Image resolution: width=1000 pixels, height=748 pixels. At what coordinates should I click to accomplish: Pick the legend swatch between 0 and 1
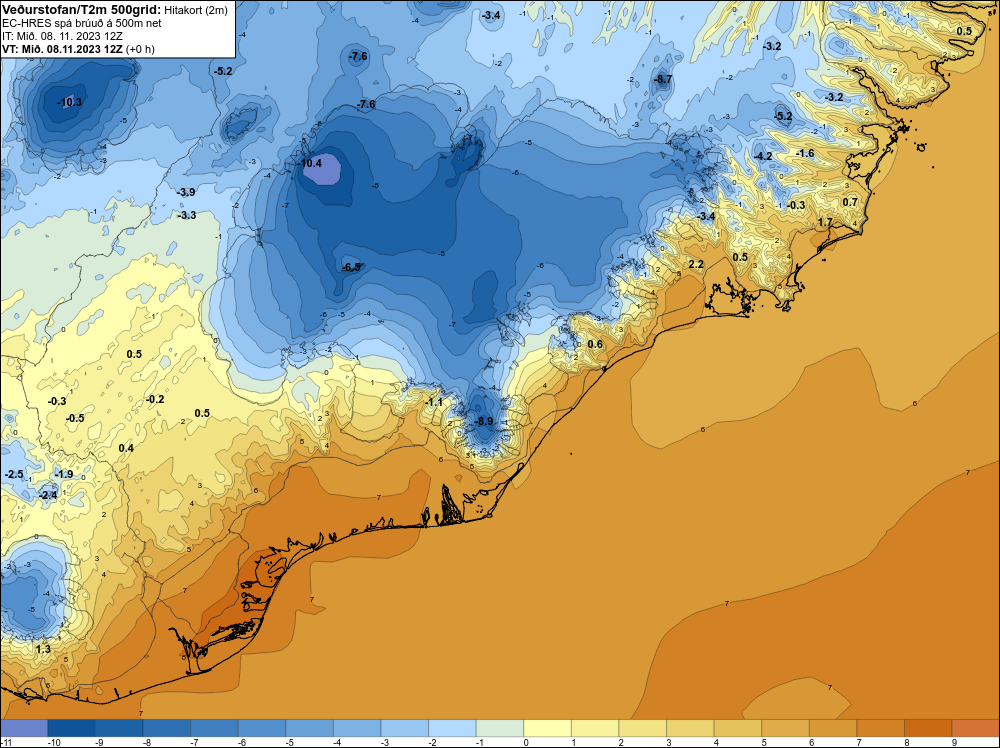pyautogui.click(x=547, y=728)
